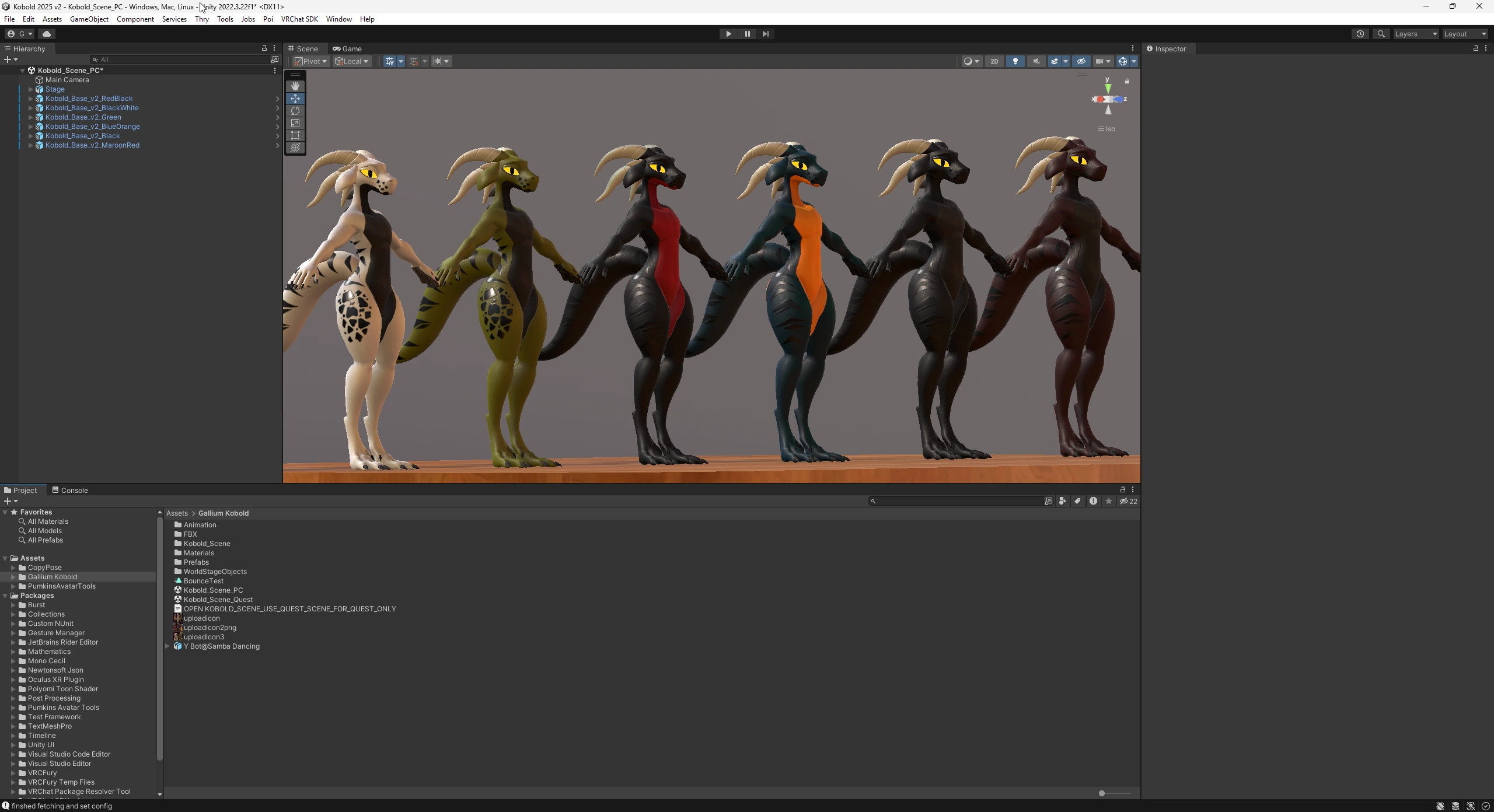Select All Materials favorite search
Image resolution: width=1494 pixels, height=812 pixels.
click(48, 521)
